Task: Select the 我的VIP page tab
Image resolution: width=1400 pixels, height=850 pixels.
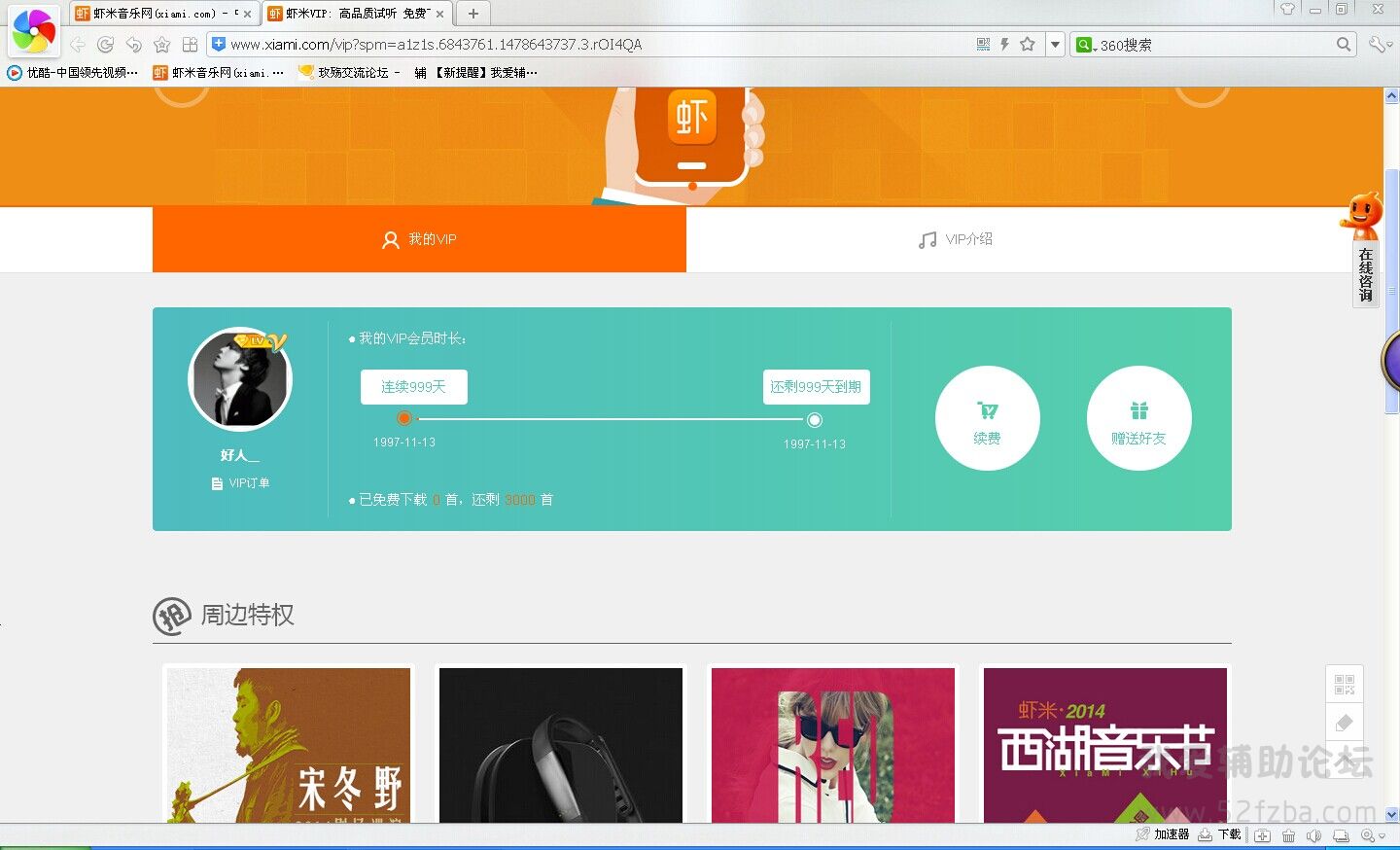Action: pyautogui.click(x=419, y=239)
